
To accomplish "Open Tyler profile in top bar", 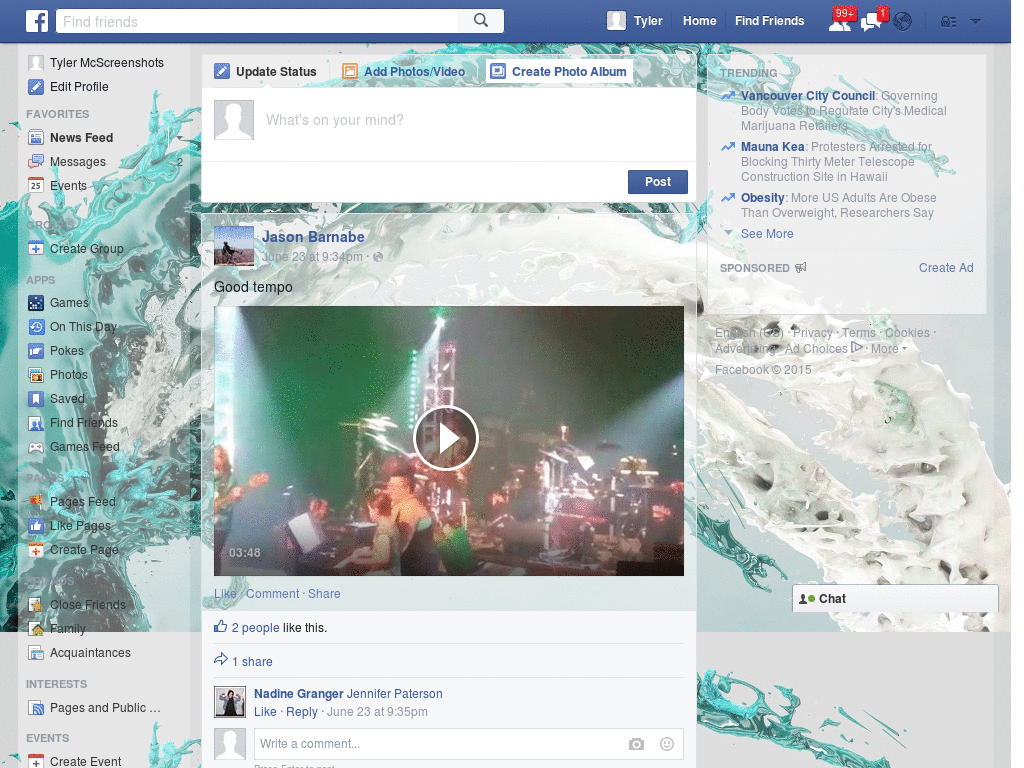I will pos(635,21).
